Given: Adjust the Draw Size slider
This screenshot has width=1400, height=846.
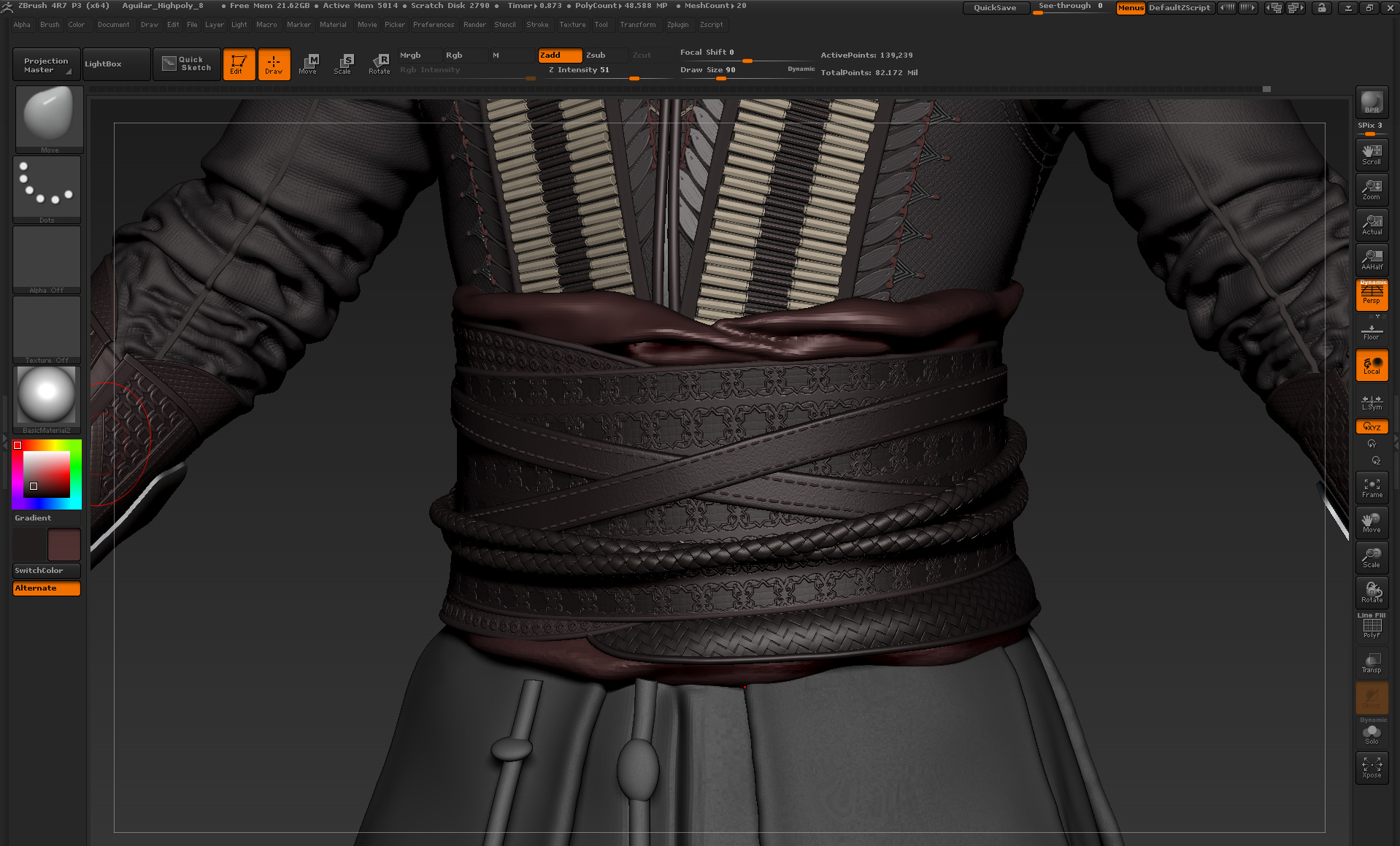Looking at the screenshot, I should 747,71.
